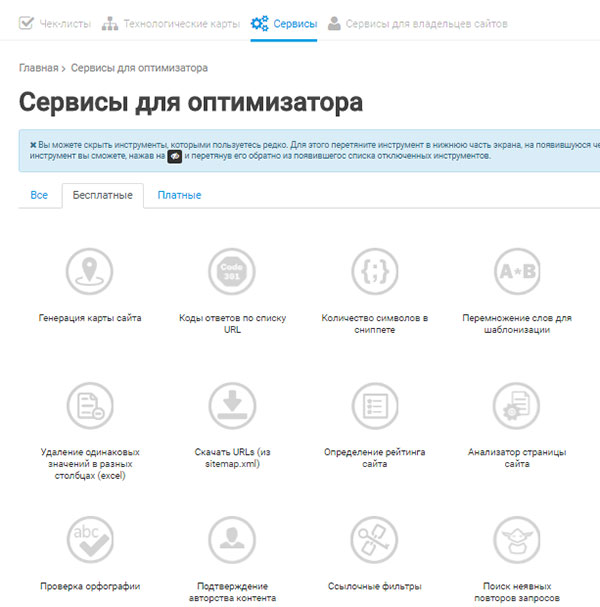Open Перемножение слов для шаблонизации label

coord(517,324)
